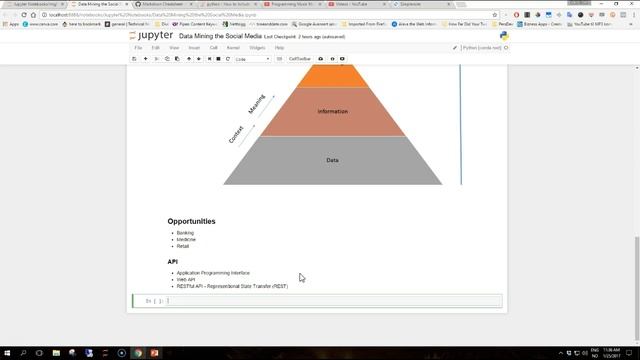This screenshot has height=360, width=640.
Task: Open the Kernel menu
Action: (233, 48)
